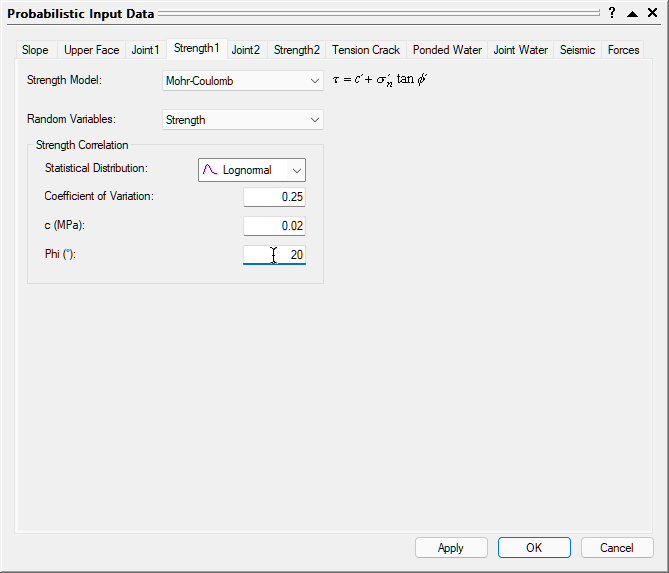Select the Strength1 tab
The width and height of the screenshot is (669, 573).
coord(196,48)
